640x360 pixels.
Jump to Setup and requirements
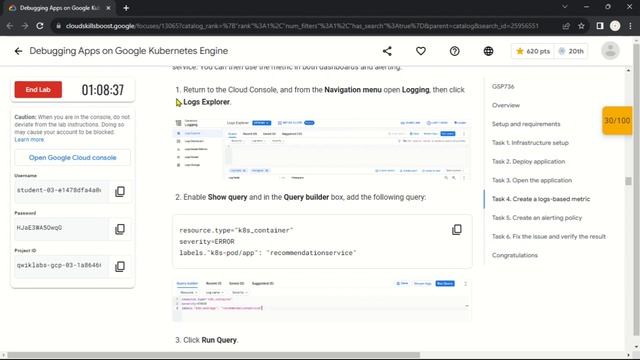tap(526, 124)
